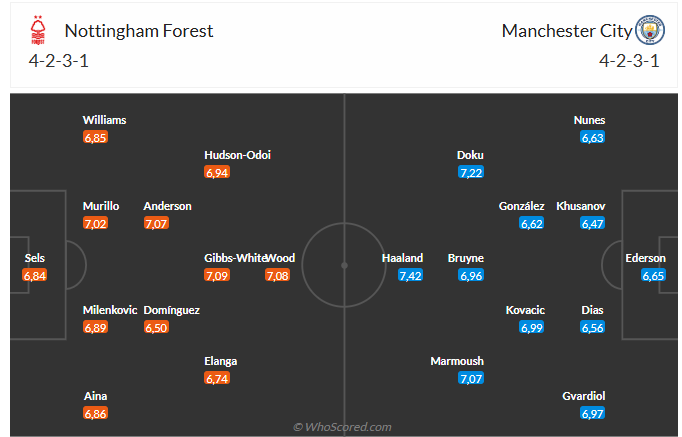682x437 pixels.
Task: Select Doku's 7,22 rating badge
Action: tap(471, 172)
